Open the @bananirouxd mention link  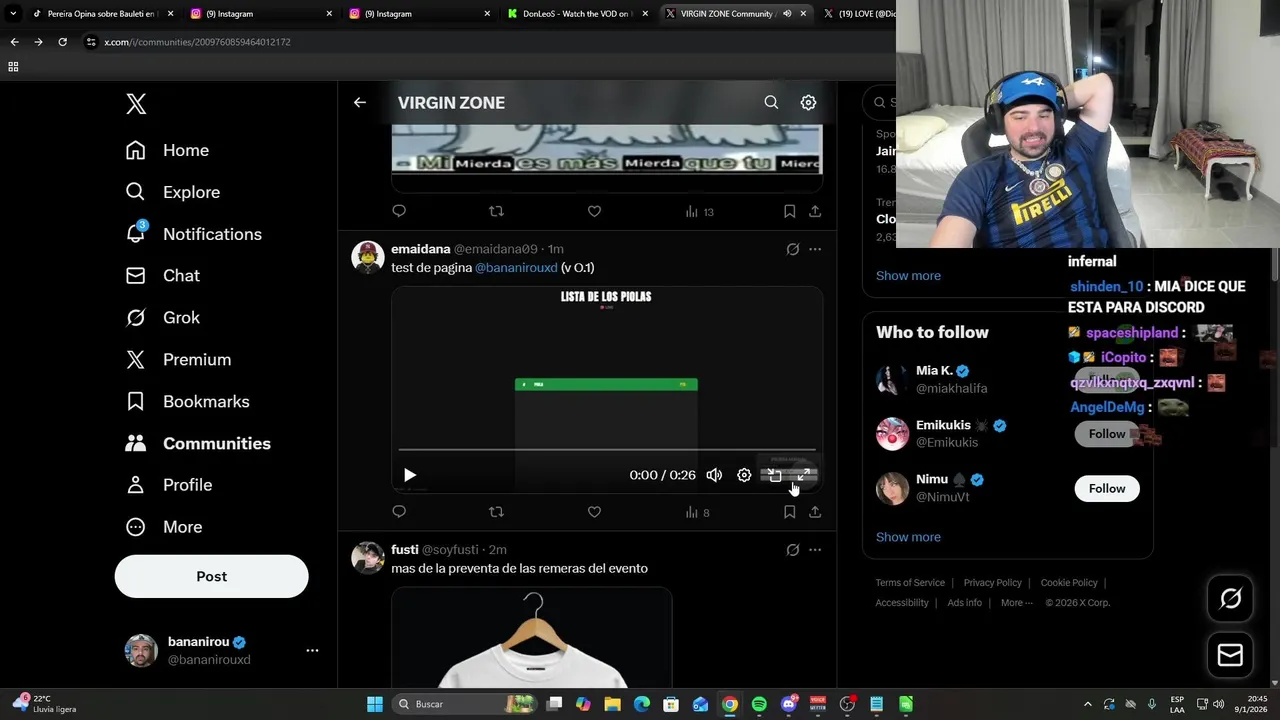pos(516,267)
